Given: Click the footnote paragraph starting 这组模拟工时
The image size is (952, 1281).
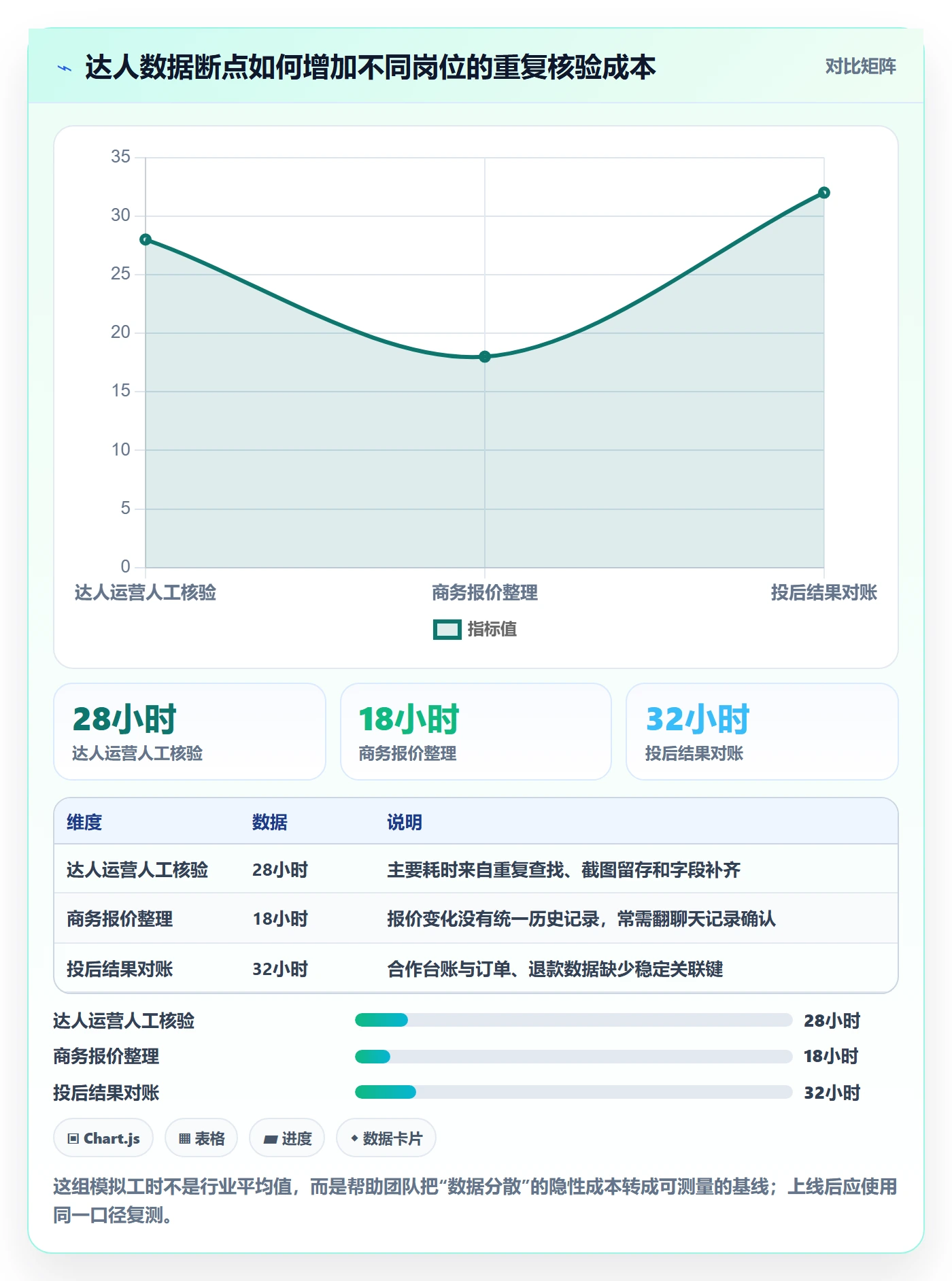Looking at the screenshot, I should pyautogui.click(x=475, y=1201).
